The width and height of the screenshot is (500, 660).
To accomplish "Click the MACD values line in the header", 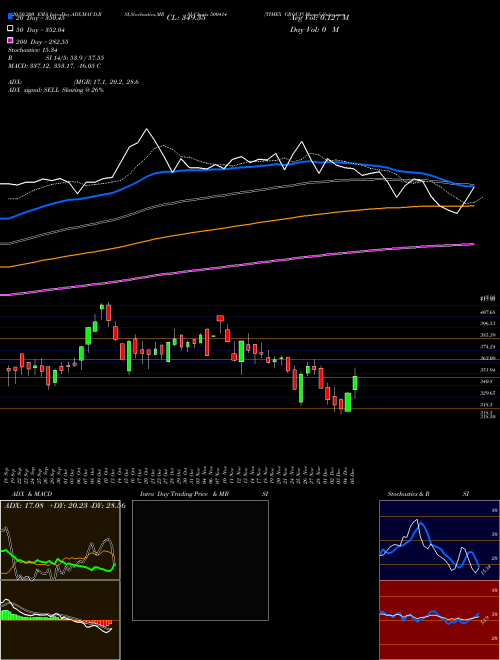I will pyautogui.click(x=54, y=66).
